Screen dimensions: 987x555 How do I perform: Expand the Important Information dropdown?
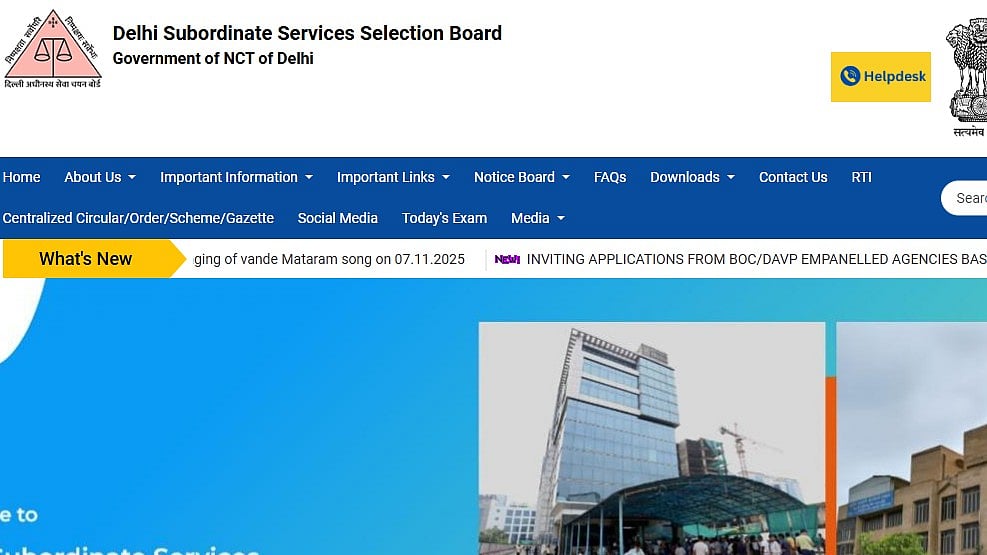(236, 177)
